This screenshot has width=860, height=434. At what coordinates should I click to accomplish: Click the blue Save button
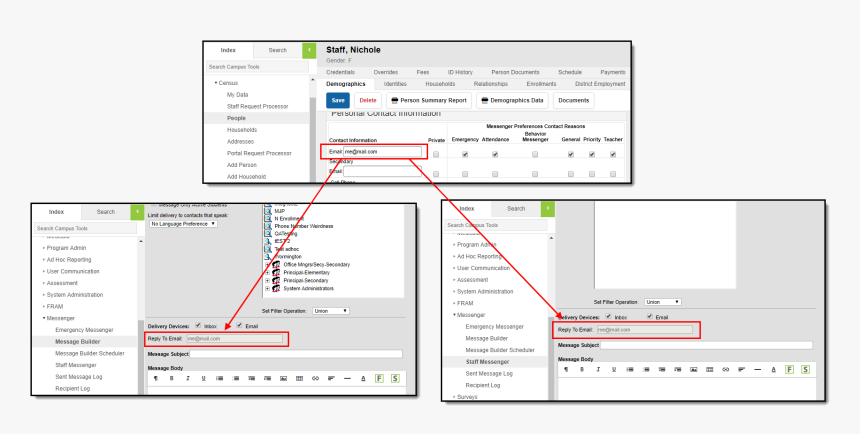(x=338, y=101)
